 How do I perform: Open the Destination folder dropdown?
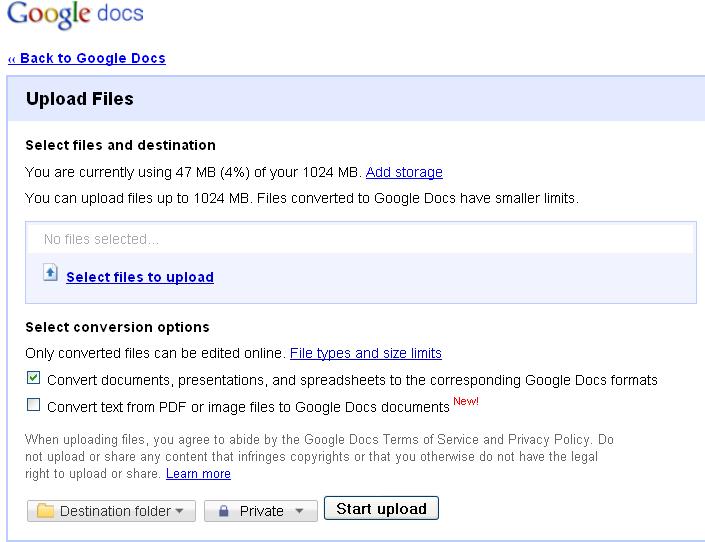click(x=111, y=511)
